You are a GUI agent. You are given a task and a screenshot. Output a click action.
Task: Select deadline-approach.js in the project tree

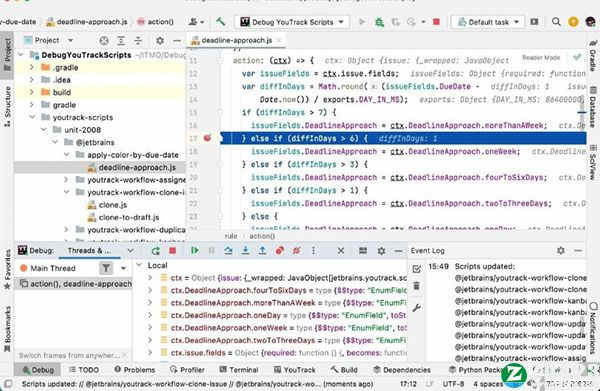(137, 167)
